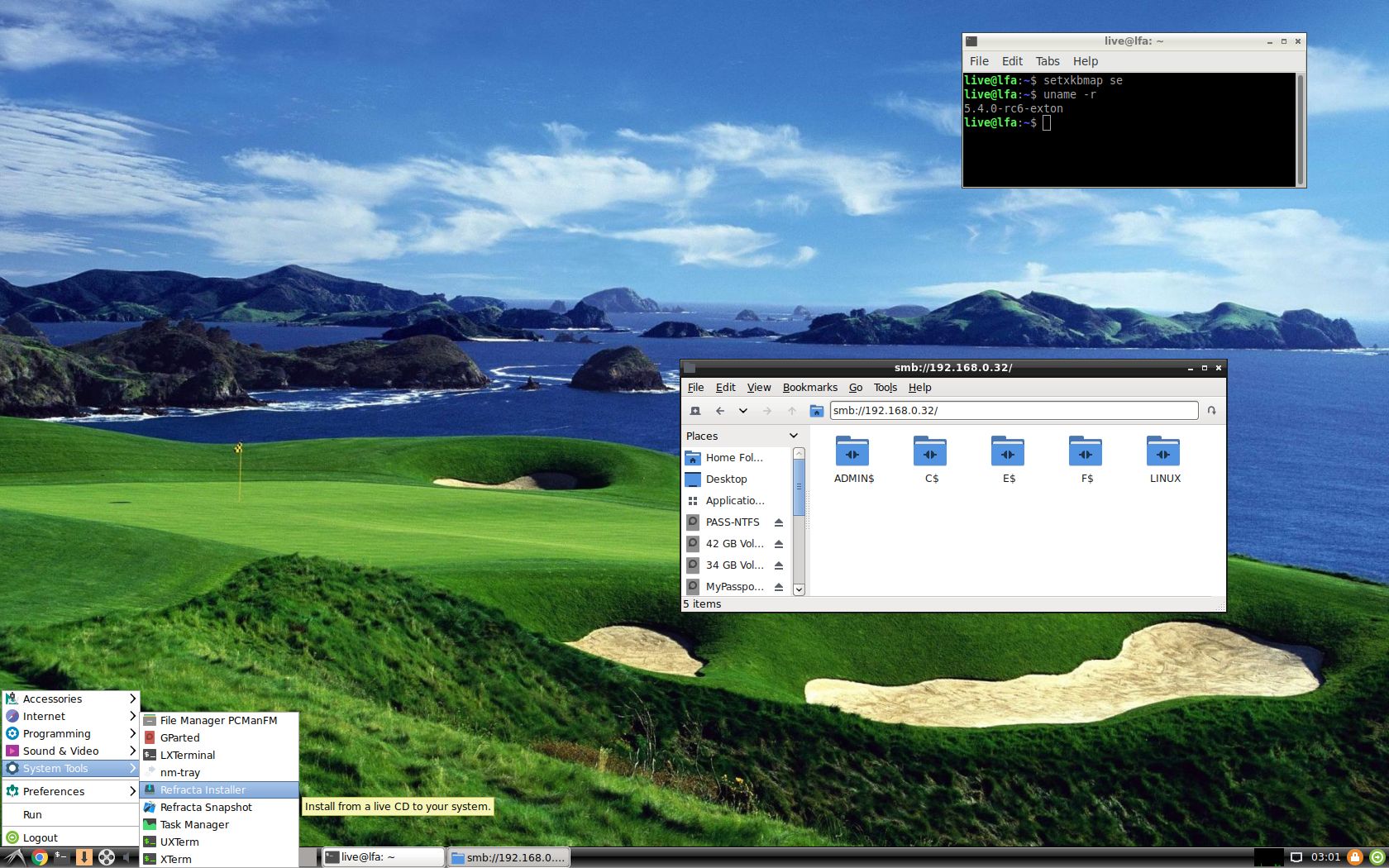The height and width of the screenshot is (868, 1389).
Task: Eject the PASS-NTFS volume
Action: click(778, 522)
